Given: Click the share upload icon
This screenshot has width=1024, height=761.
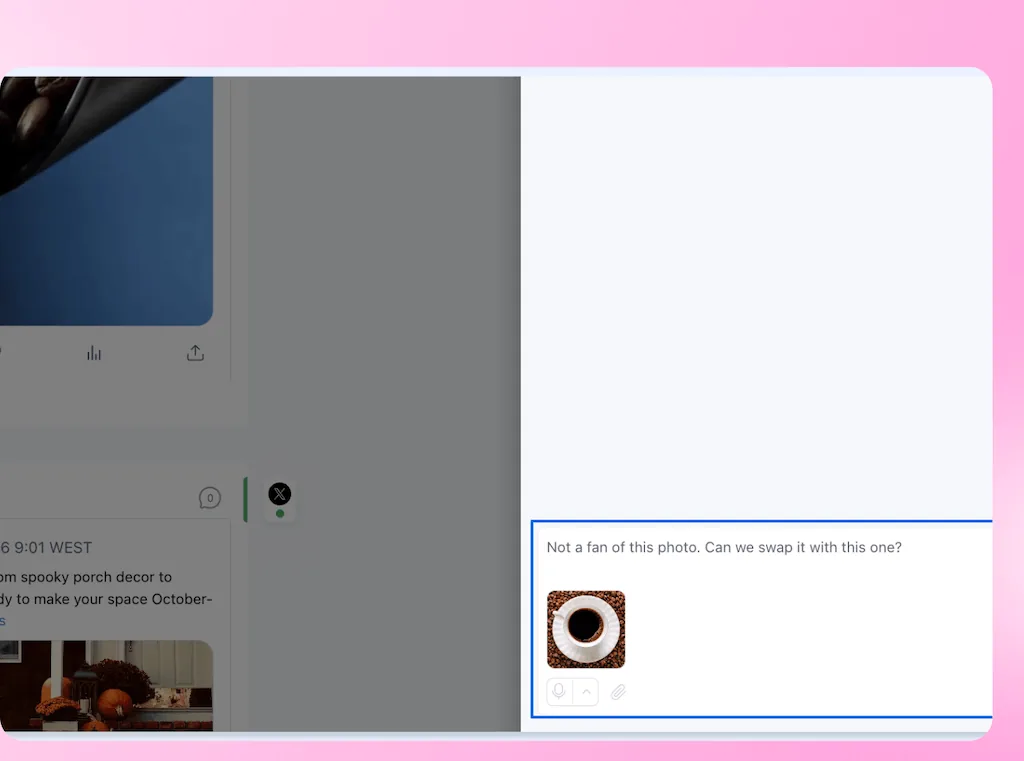Looking at the screenshot, I should tap(195, 353).
